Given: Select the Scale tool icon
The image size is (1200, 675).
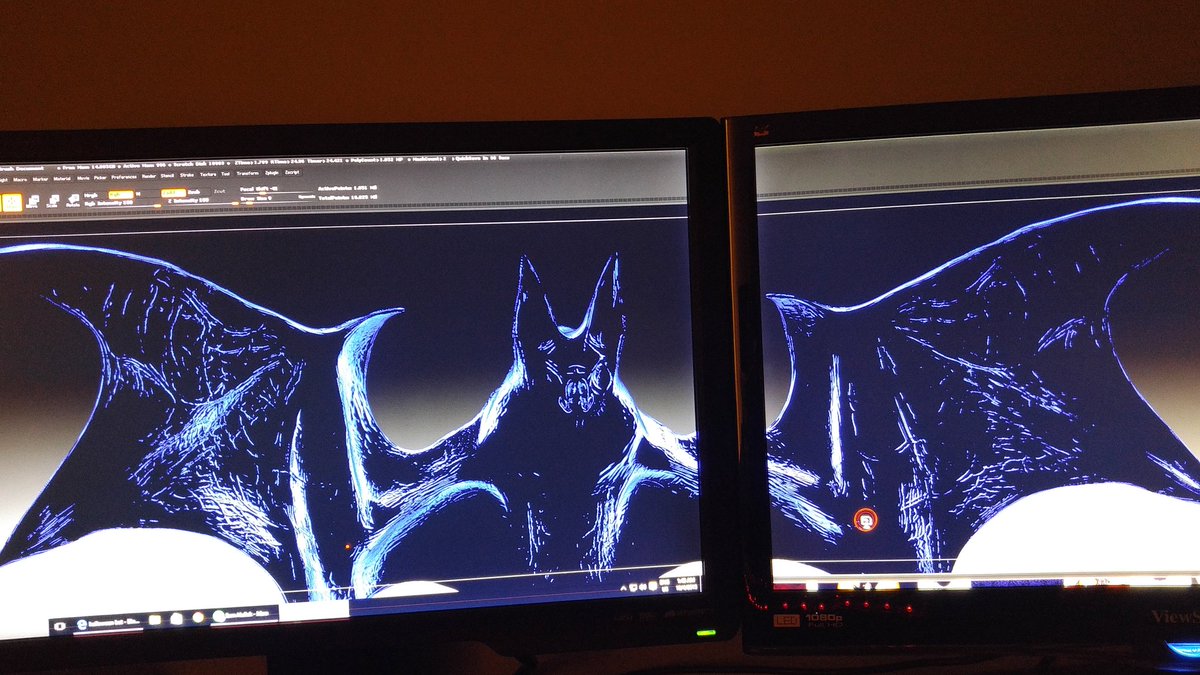Looking at the screenshot, I should (x=53, y=203).
